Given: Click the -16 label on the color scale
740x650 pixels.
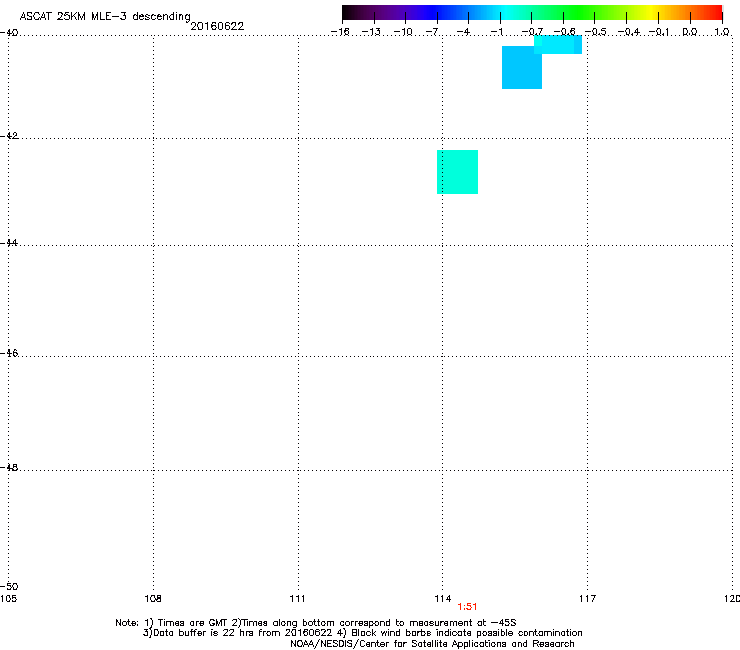Looking at the screenshot, I should 340,32.
